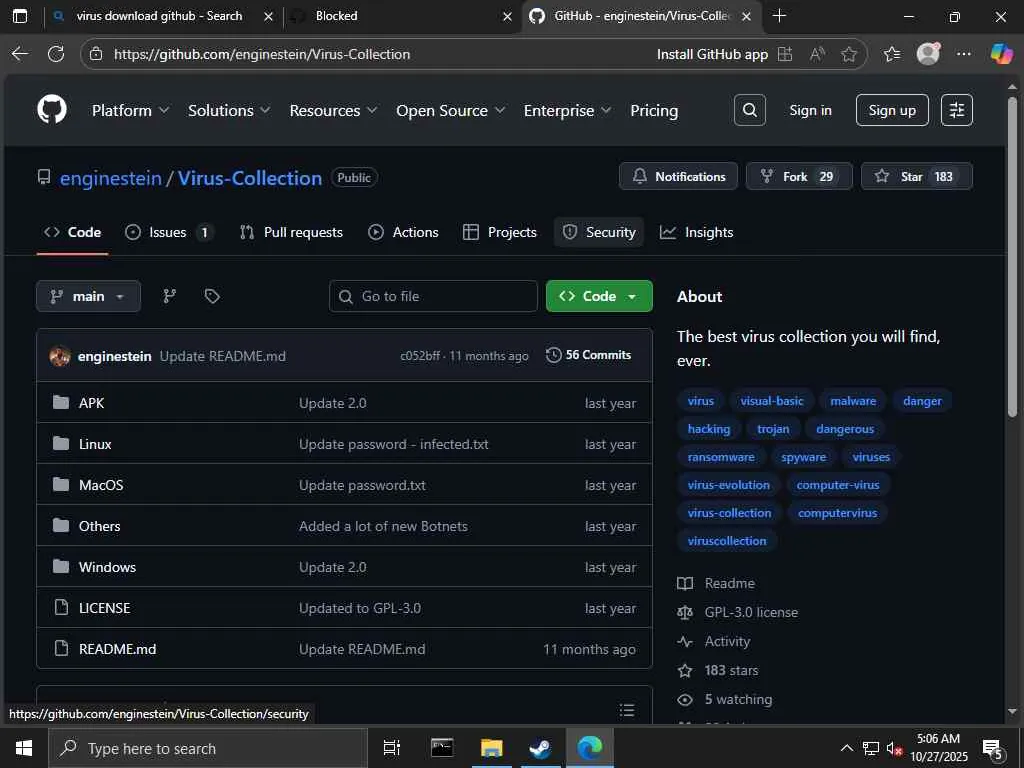This screenshot has height=768, width=1024.
Task: Click the browser profile avatar
Action: pos(928,54)
